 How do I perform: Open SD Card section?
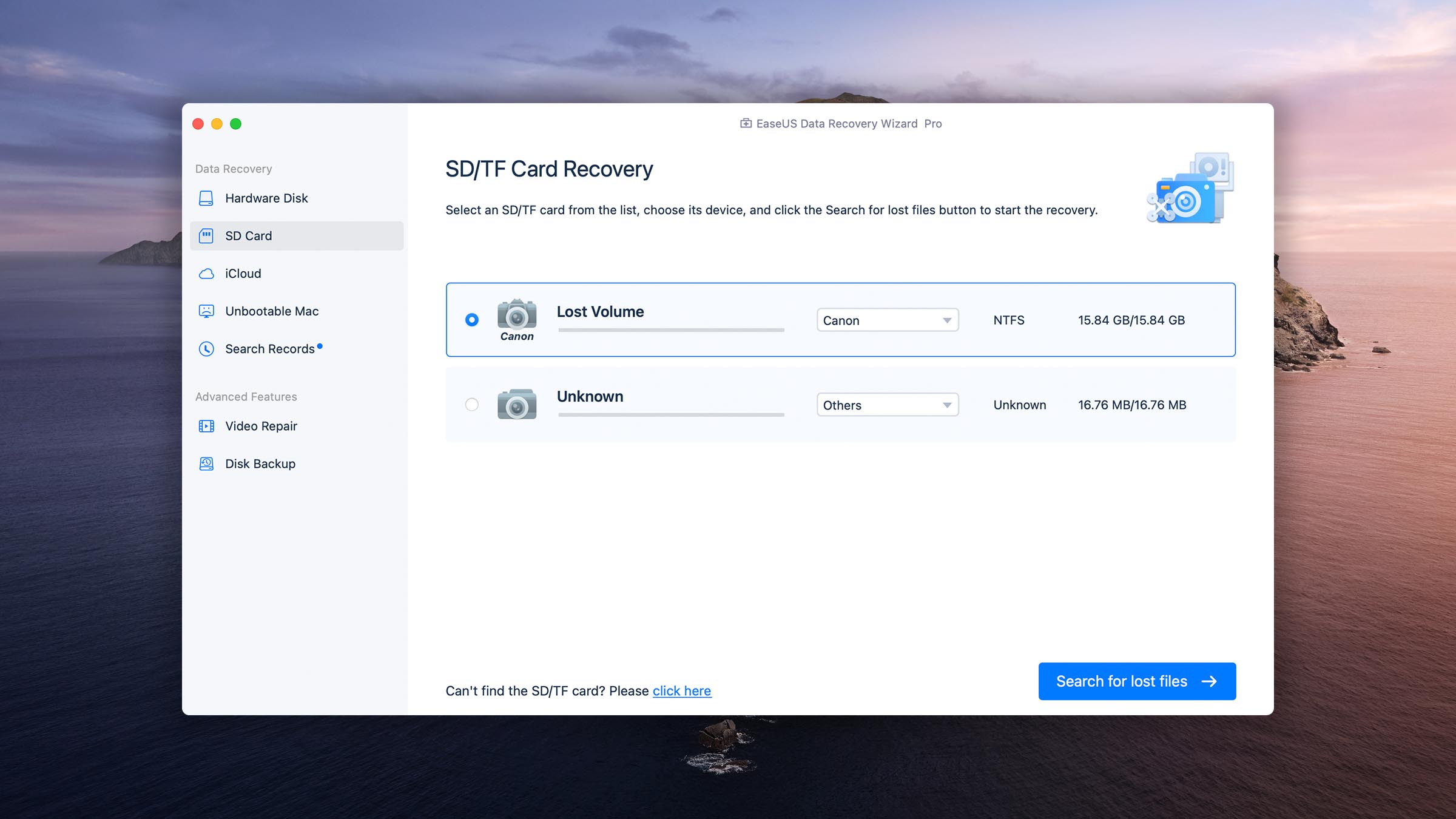(x=297, y=236)
